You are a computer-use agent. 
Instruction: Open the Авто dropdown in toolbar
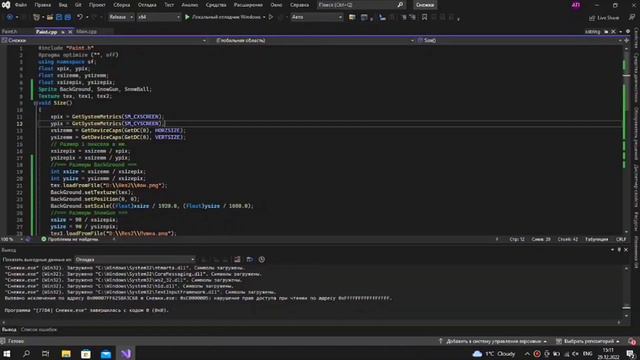(317, 17)
